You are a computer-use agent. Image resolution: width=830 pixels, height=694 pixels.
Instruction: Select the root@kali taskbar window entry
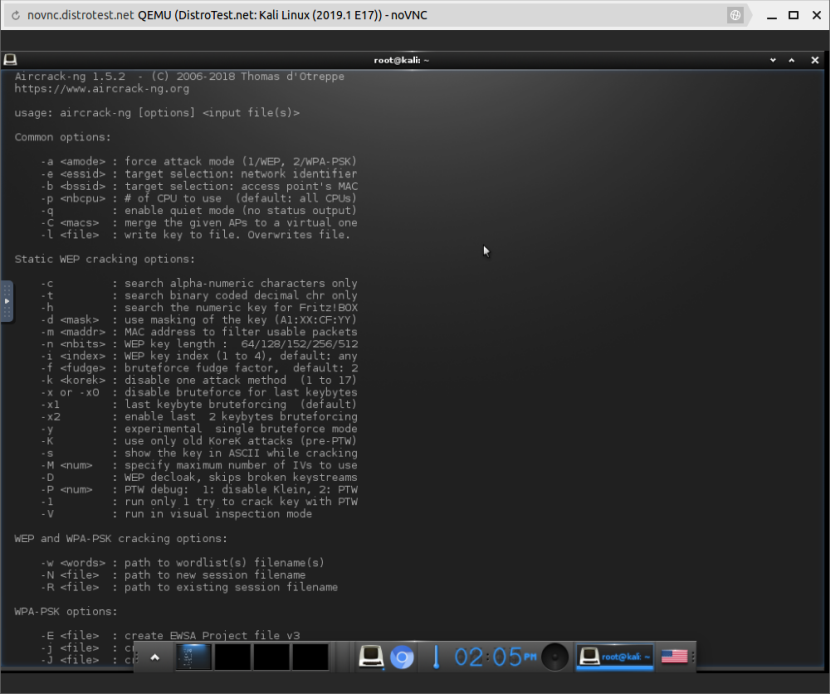(615, 657)
